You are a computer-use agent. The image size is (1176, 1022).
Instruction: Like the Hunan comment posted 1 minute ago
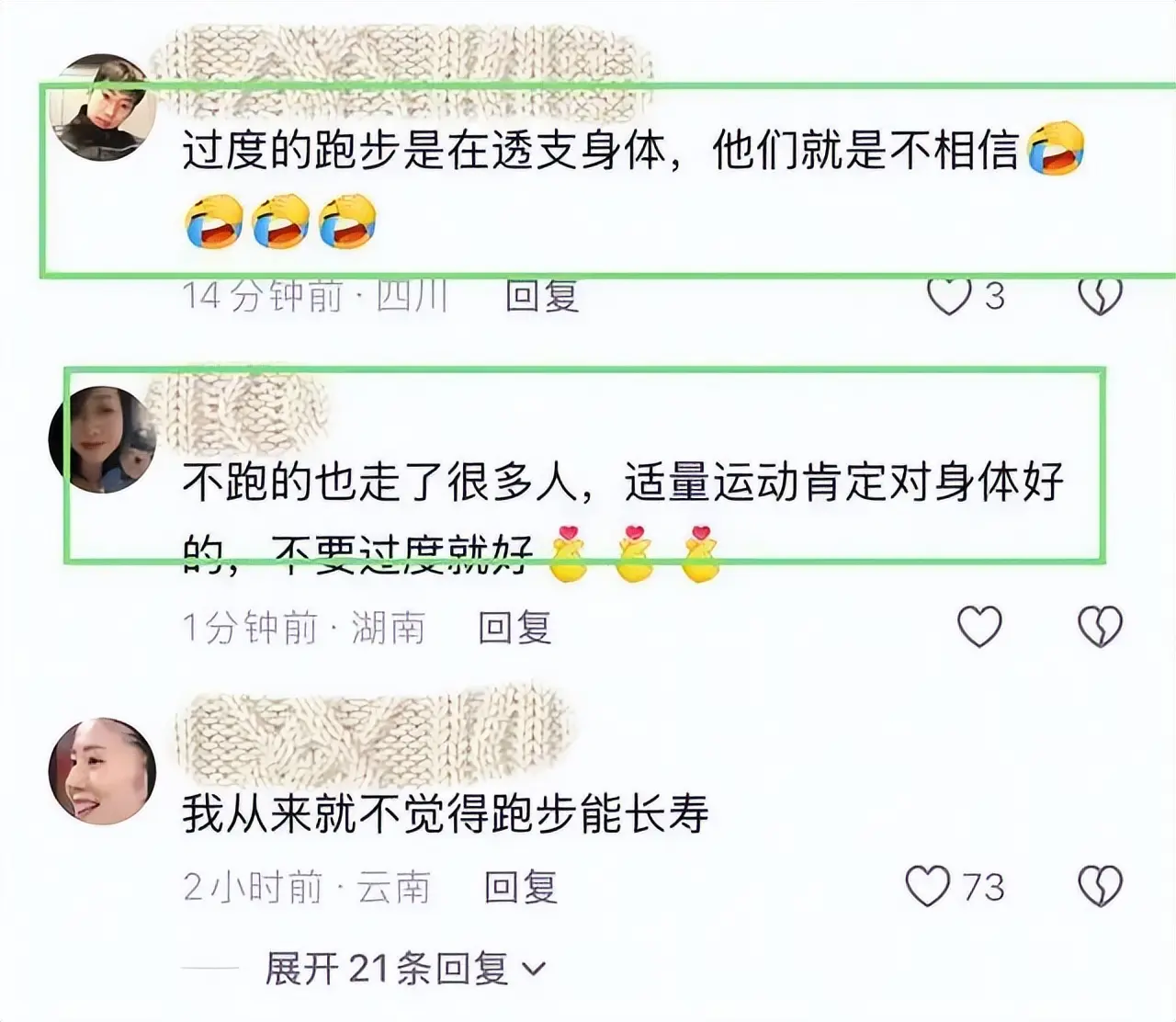tap(979, 627)
